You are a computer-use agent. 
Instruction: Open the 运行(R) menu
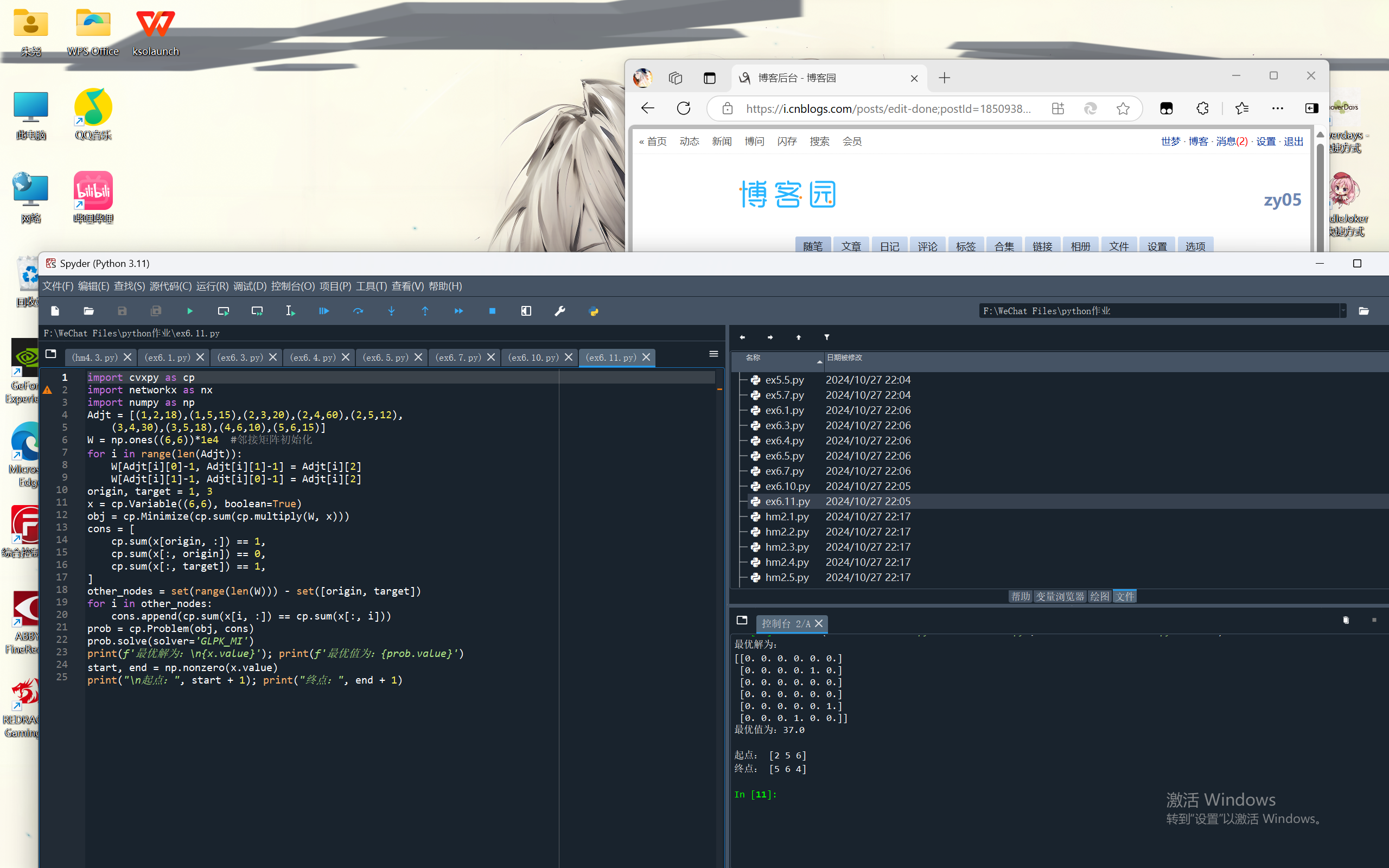tap(212, 286)
